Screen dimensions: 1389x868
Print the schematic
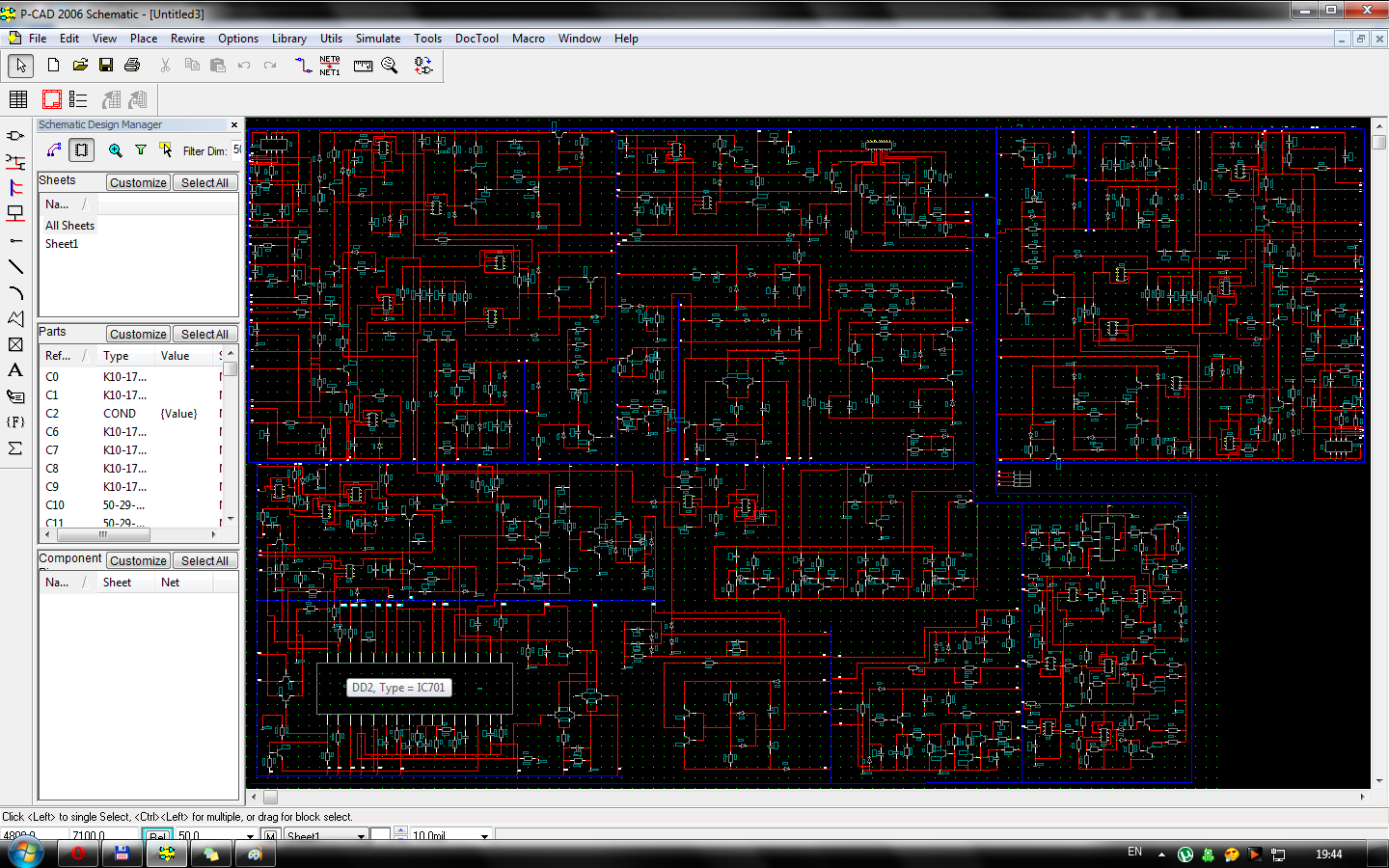(132, 65)
